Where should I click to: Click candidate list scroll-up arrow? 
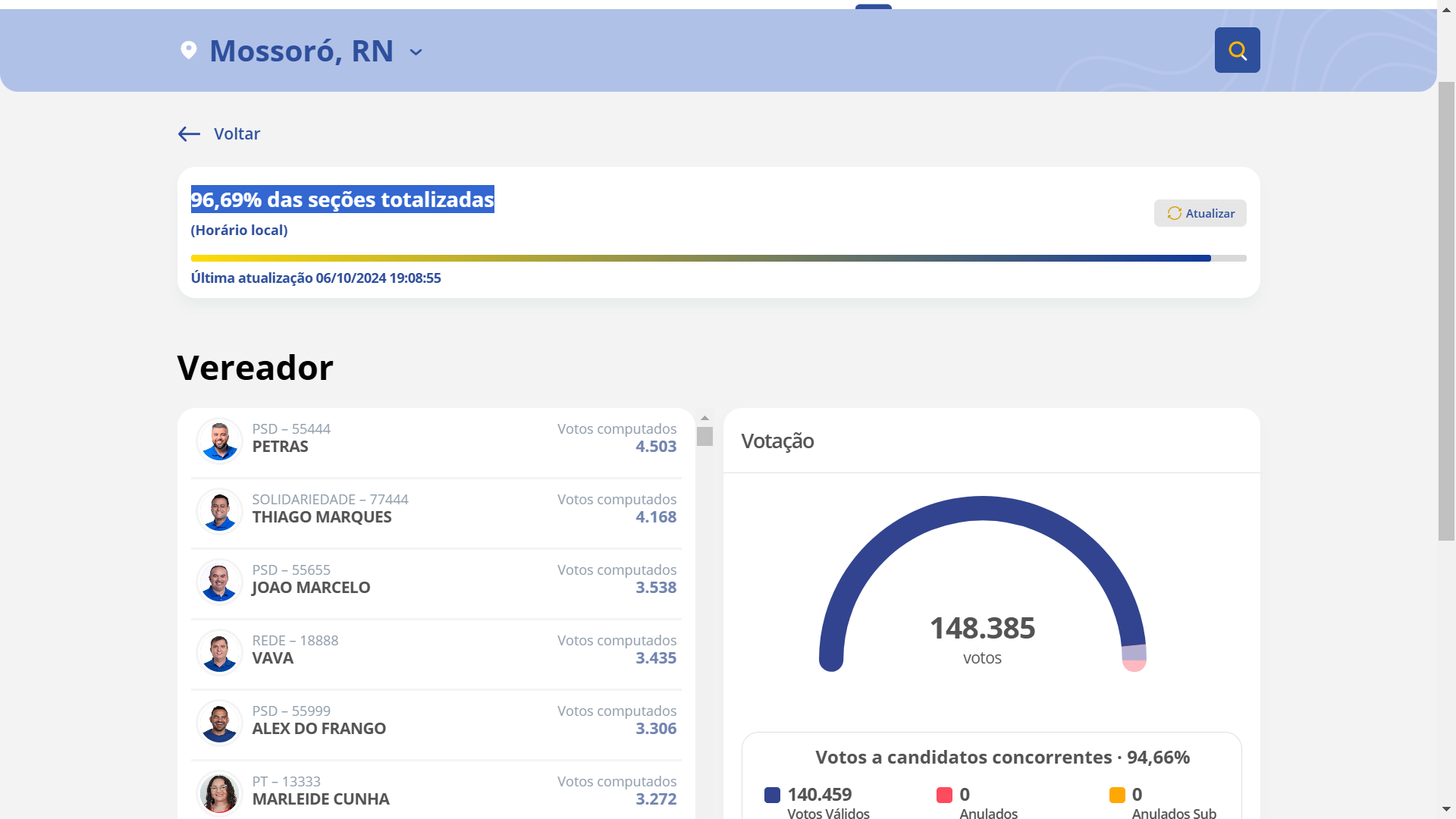pos(704,418)
